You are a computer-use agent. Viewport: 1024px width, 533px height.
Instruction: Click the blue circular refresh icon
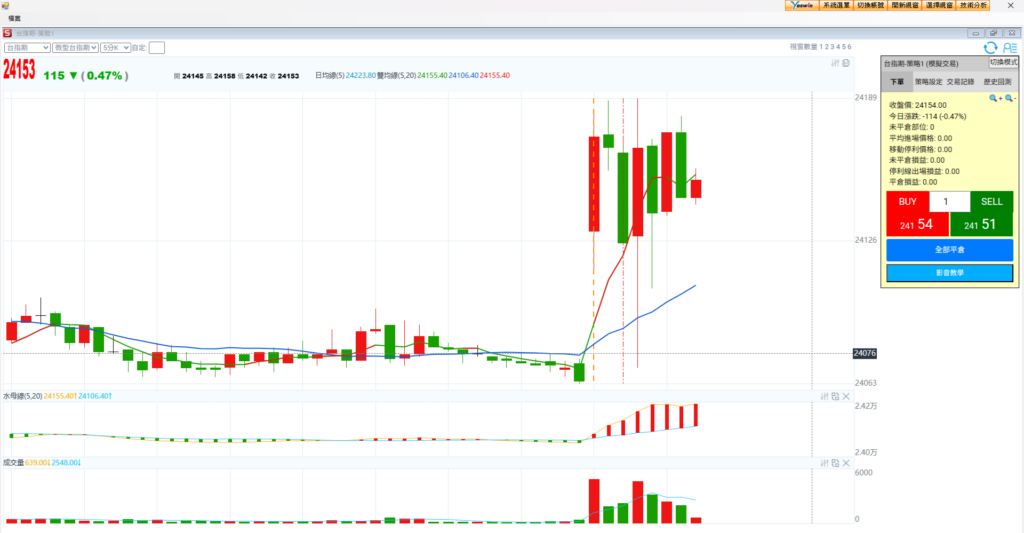[990, 47]
